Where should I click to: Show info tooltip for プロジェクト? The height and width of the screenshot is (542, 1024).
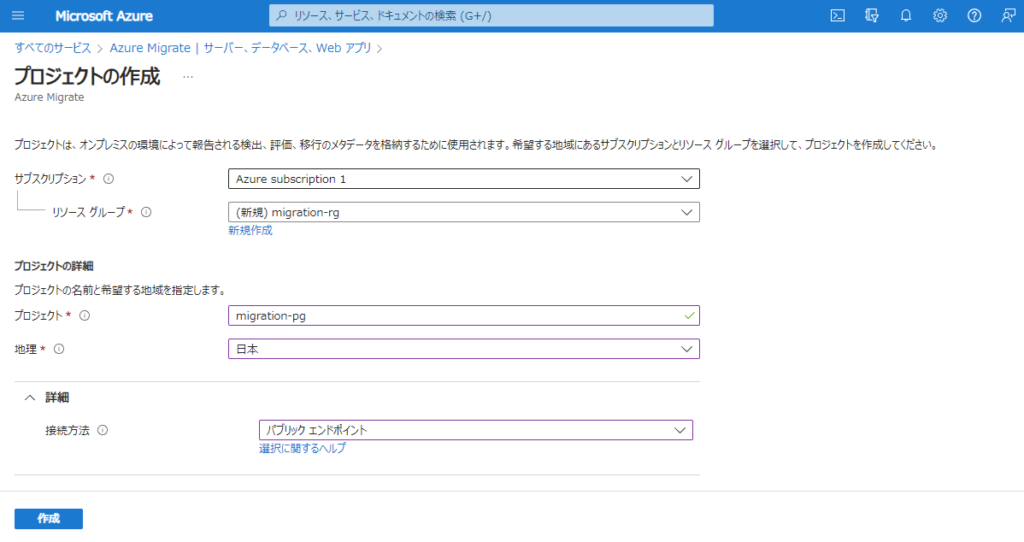[x=85, y=315]
